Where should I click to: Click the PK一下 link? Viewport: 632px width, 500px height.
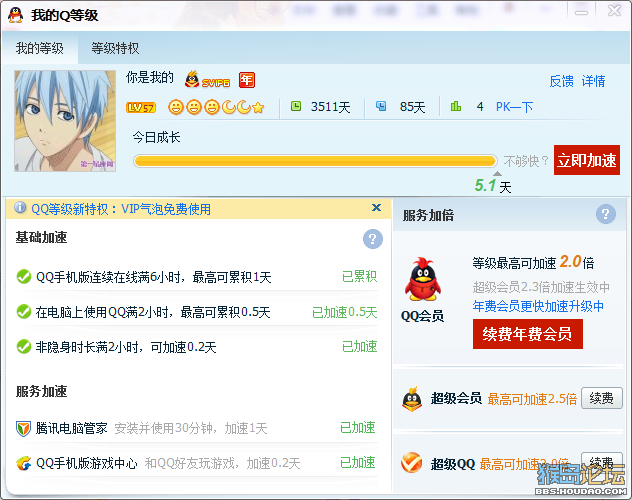514,107
